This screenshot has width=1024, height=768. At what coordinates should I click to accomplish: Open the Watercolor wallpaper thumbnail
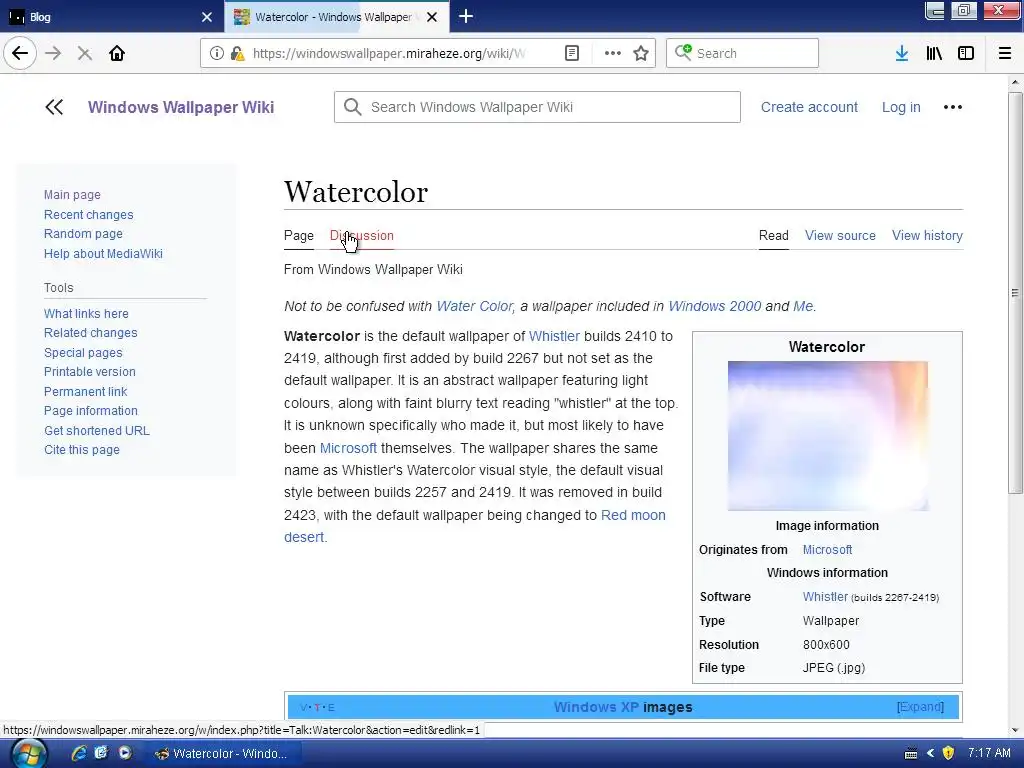(827, 436)
